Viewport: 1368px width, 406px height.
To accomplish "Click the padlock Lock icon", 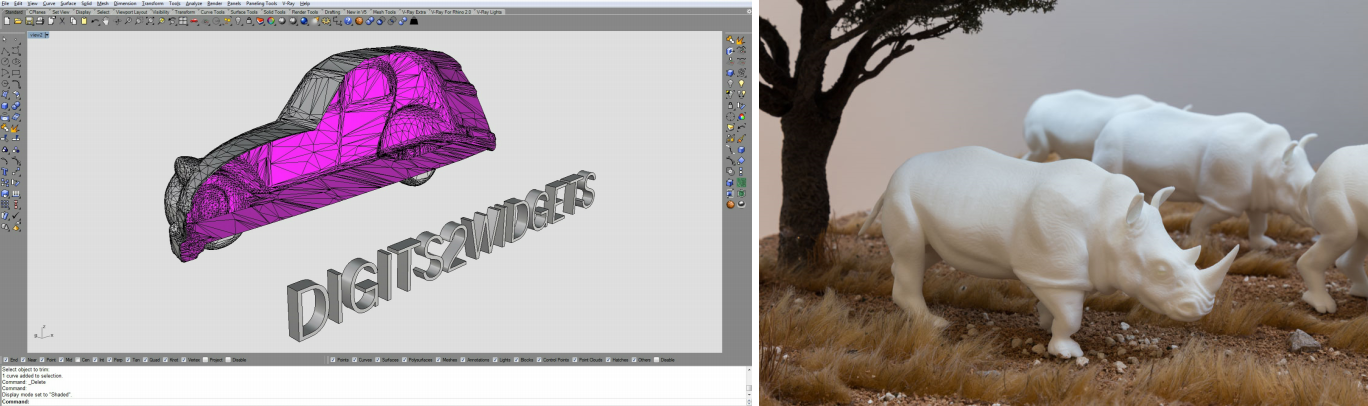I will pos(249,21).
